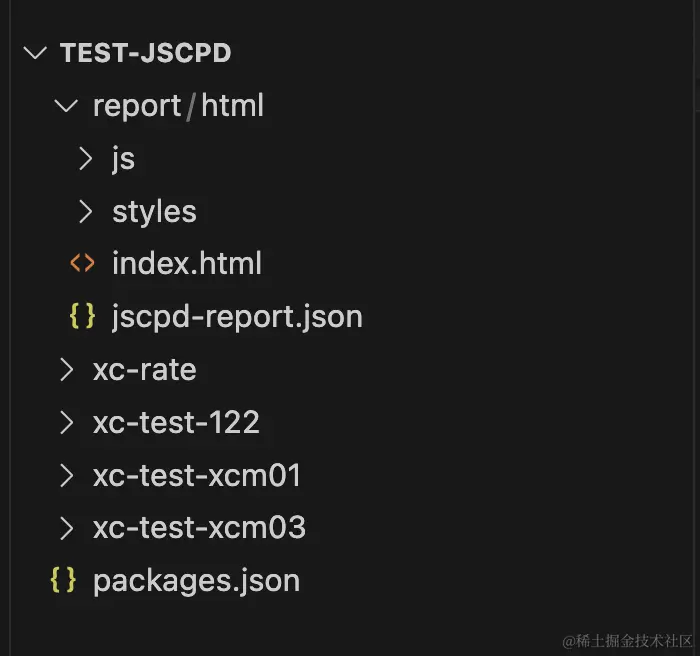
Task: Select the xc-test-122 folder label
Action: pyautogui.click(x=176, y=423)
